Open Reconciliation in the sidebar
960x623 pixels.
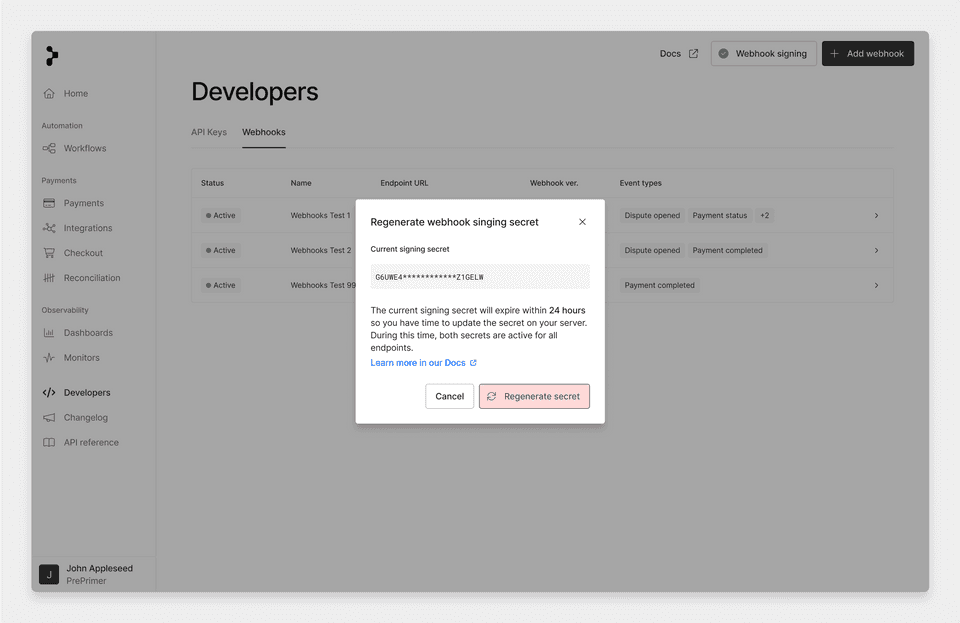[92, 278]
